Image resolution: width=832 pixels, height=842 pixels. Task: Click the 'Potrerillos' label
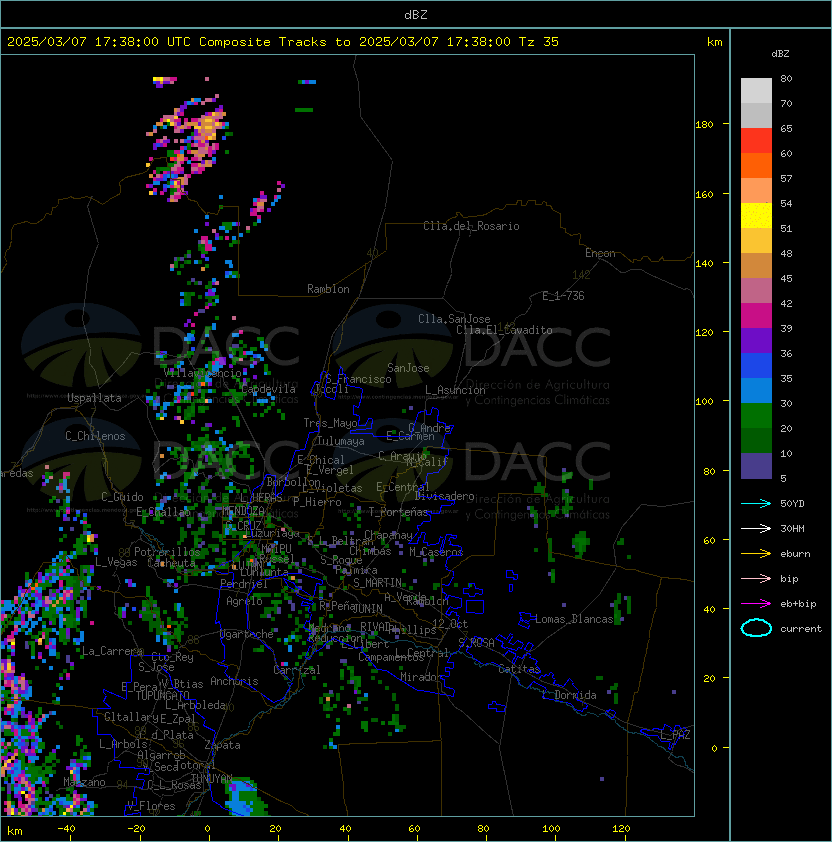click(x=167, y=552)
